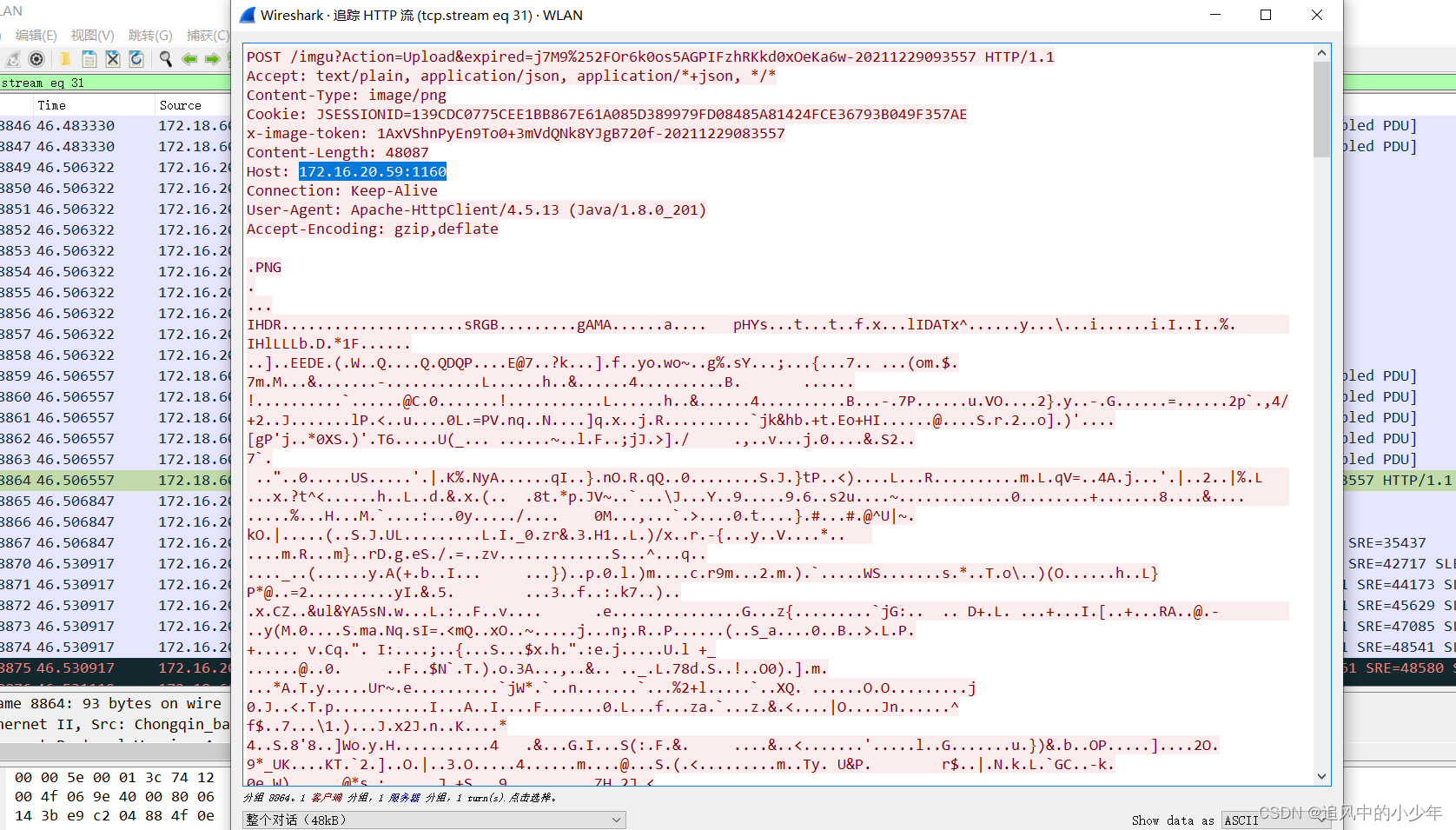
Task: Click the stream scrollbar down arrow
Action: click(x=1321, y=776)
